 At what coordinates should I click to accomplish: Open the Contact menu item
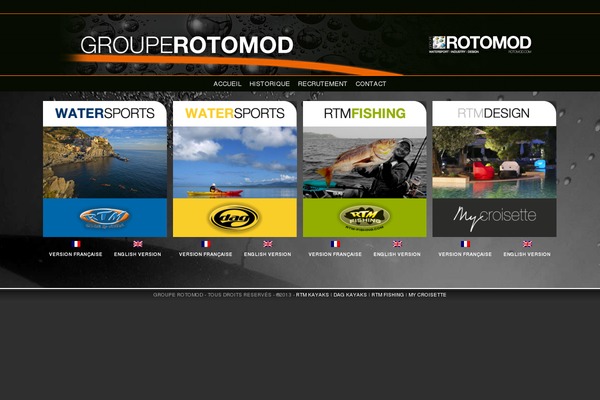[x=371, y=84]
